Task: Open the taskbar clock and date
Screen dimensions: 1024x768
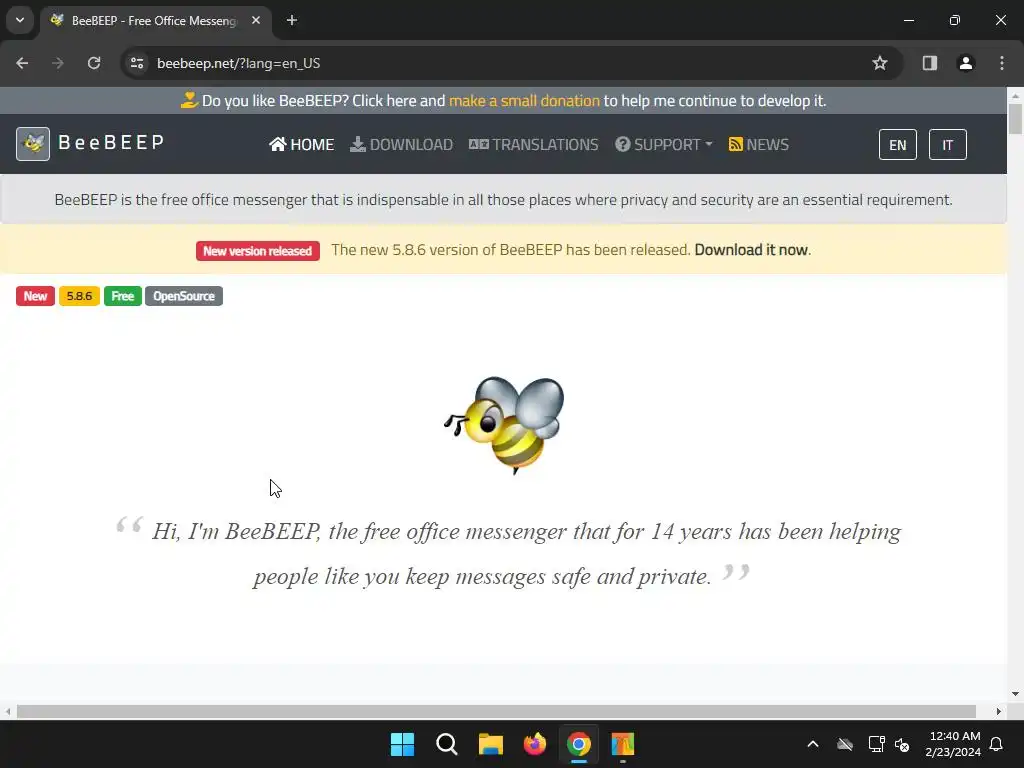Action: pos(953,744)
